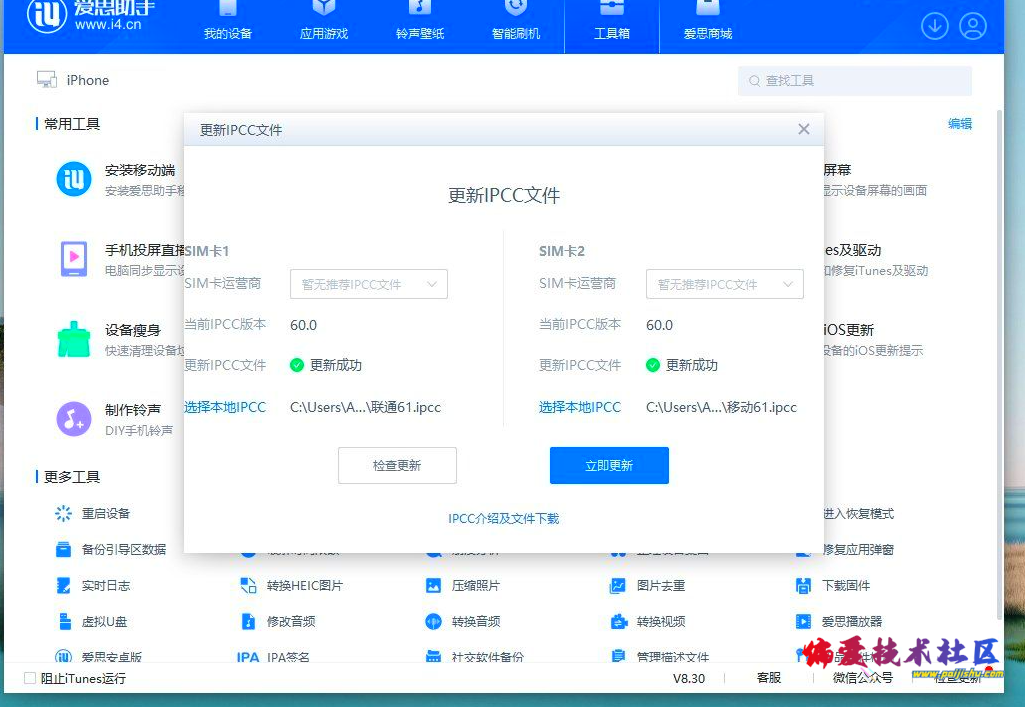This screenshot has height=707, width=1025.
Task: Select the 重启设备 restart icon
Action: coord(64,513)
